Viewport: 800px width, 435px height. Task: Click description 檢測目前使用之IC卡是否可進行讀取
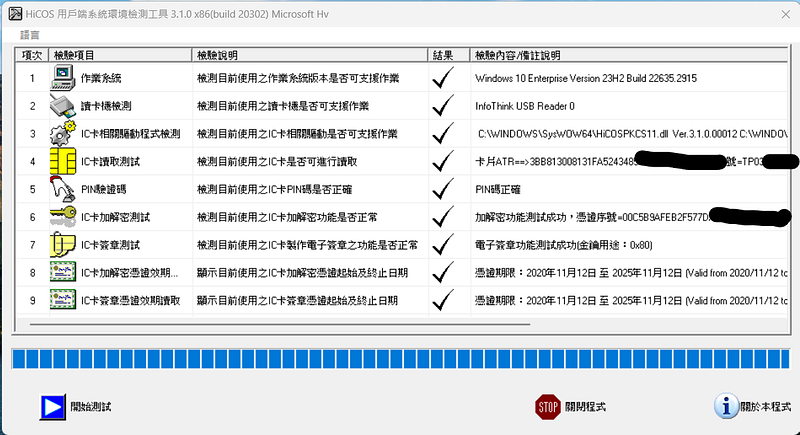coord(277,162)
